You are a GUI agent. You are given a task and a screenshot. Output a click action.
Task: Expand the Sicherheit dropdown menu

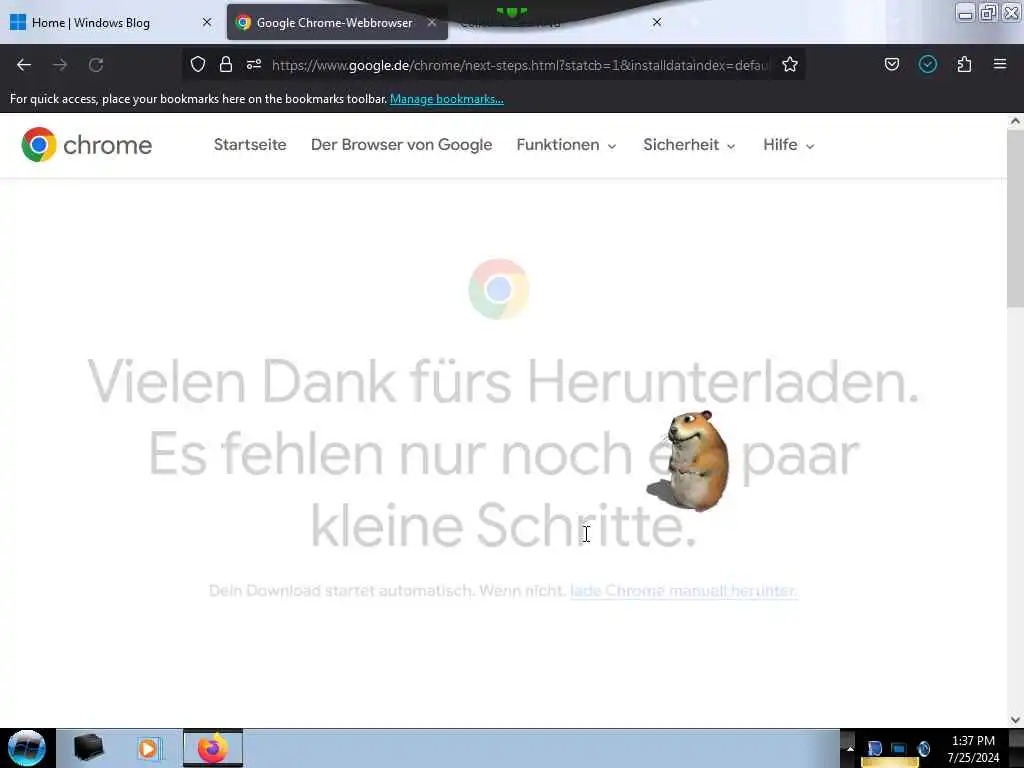689,144
